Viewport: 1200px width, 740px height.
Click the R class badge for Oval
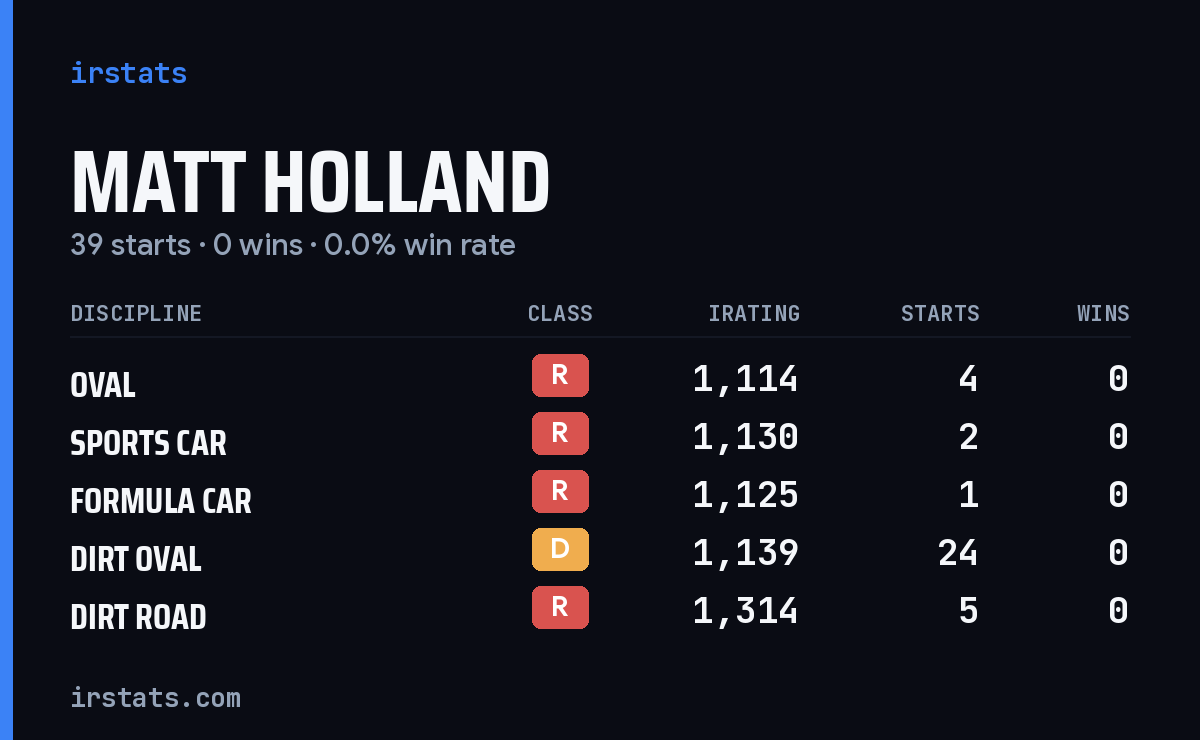560,376
